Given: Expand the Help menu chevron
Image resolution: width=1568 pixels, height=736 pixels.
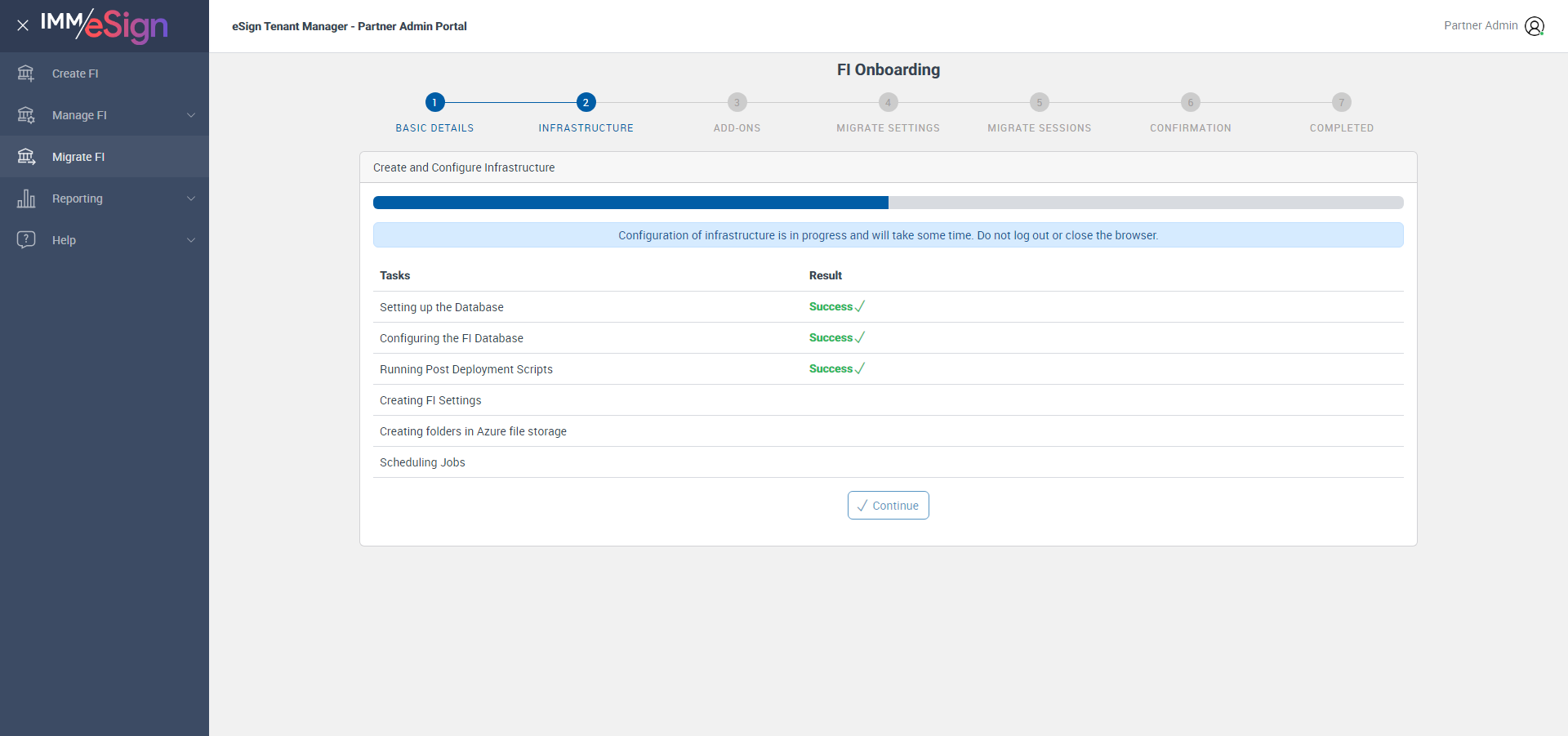Looking at the screenshot, I should pyautogui.click(x=191, y=240).
